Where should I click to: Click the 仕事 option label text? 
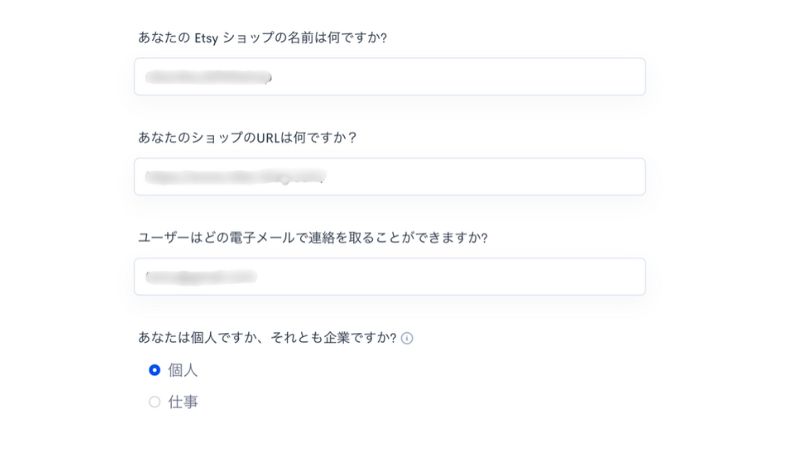pyautogui.click(x=183, y=402)
